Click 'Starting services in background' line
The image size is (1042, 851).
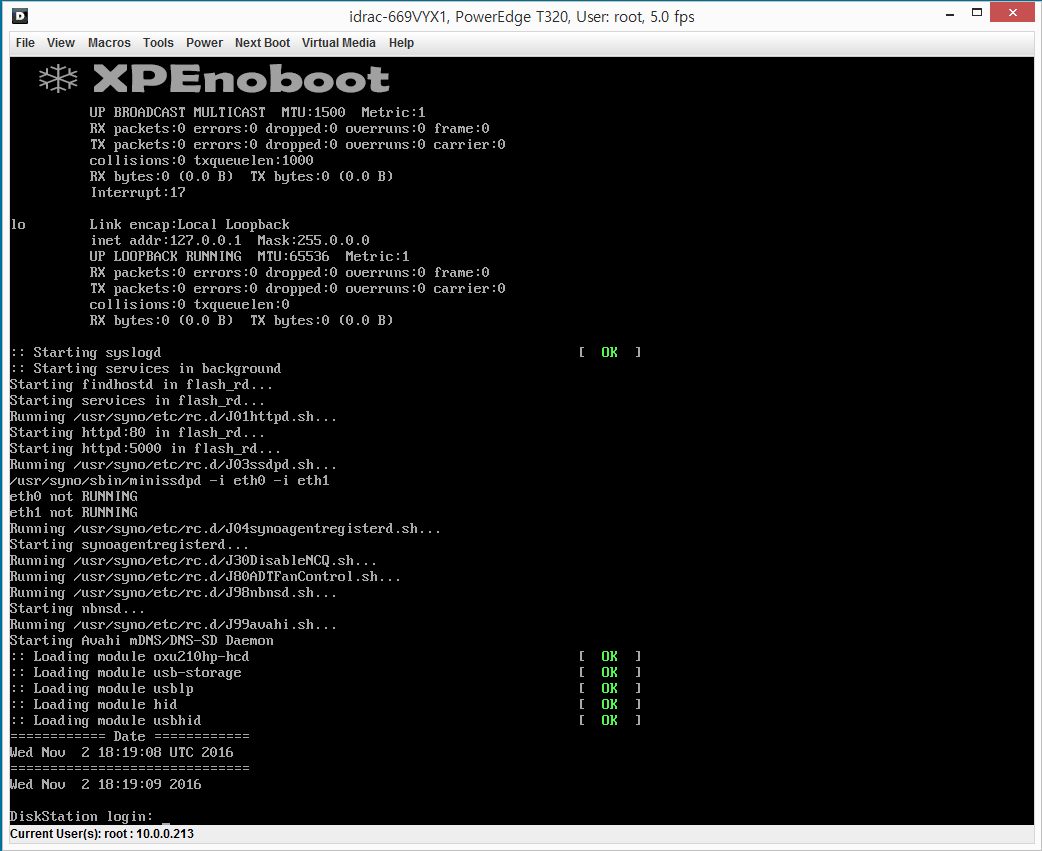pyautogui.click(x=146, y=368)
